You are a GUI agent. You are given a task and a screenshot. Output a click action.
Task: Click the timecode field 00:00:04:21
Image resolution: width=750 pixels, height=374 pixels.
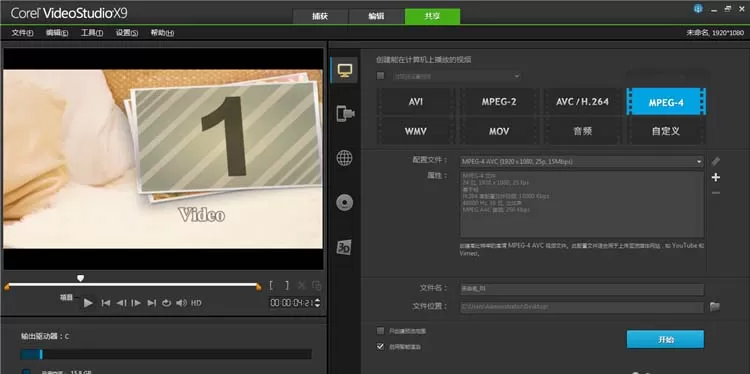tap(292, 303)
